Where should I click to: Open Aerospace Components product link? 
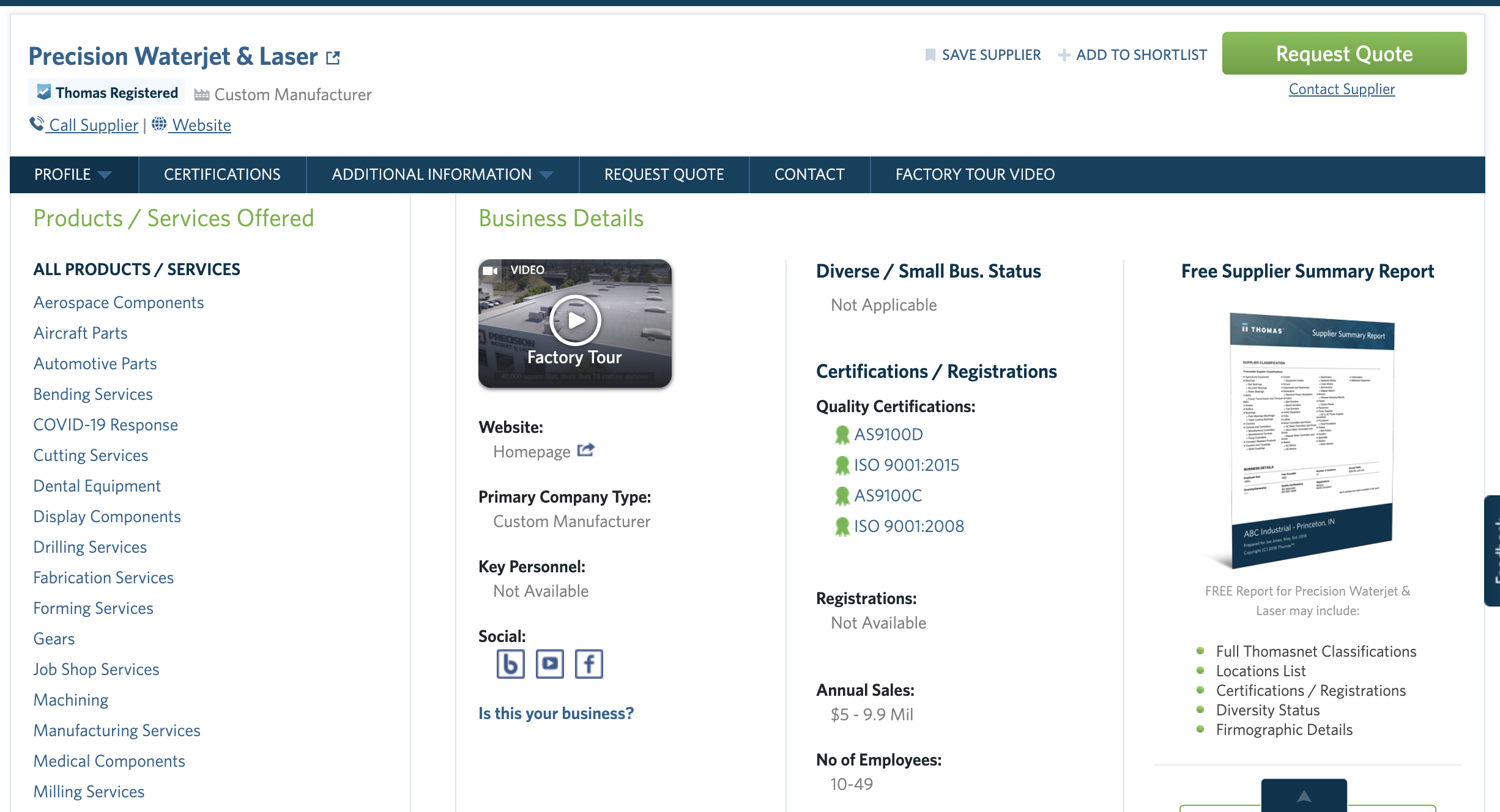click(119, 303)
